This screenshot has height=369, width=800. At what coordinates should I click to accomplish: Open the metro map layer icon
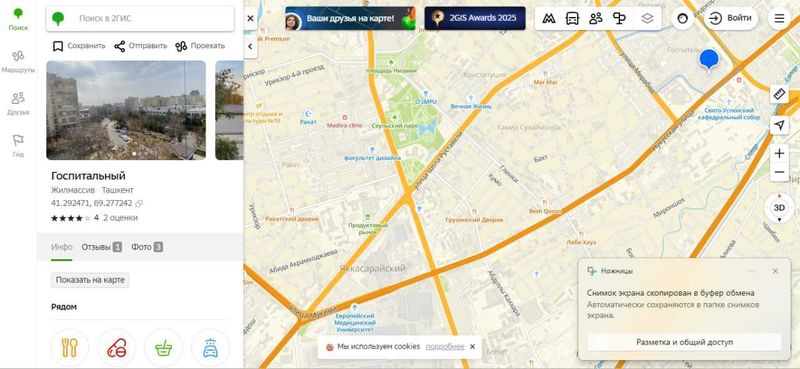click(x=548, y=18)
